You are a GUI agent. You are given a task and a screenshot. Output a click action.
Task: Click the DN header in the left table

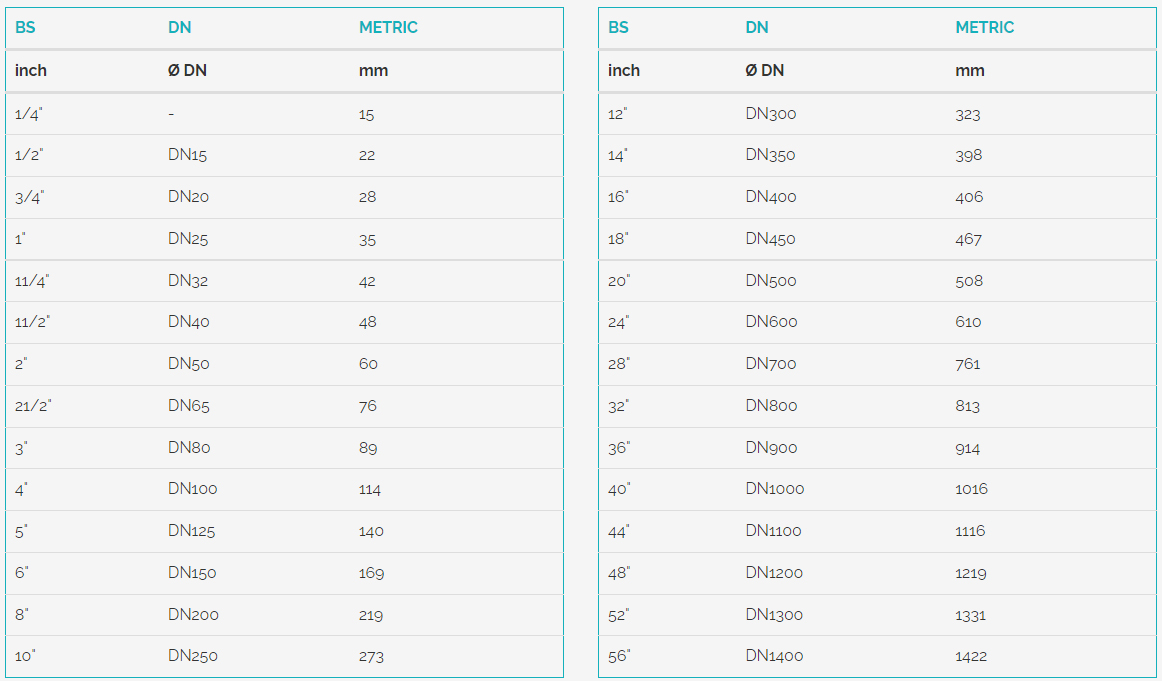point(179,28)
